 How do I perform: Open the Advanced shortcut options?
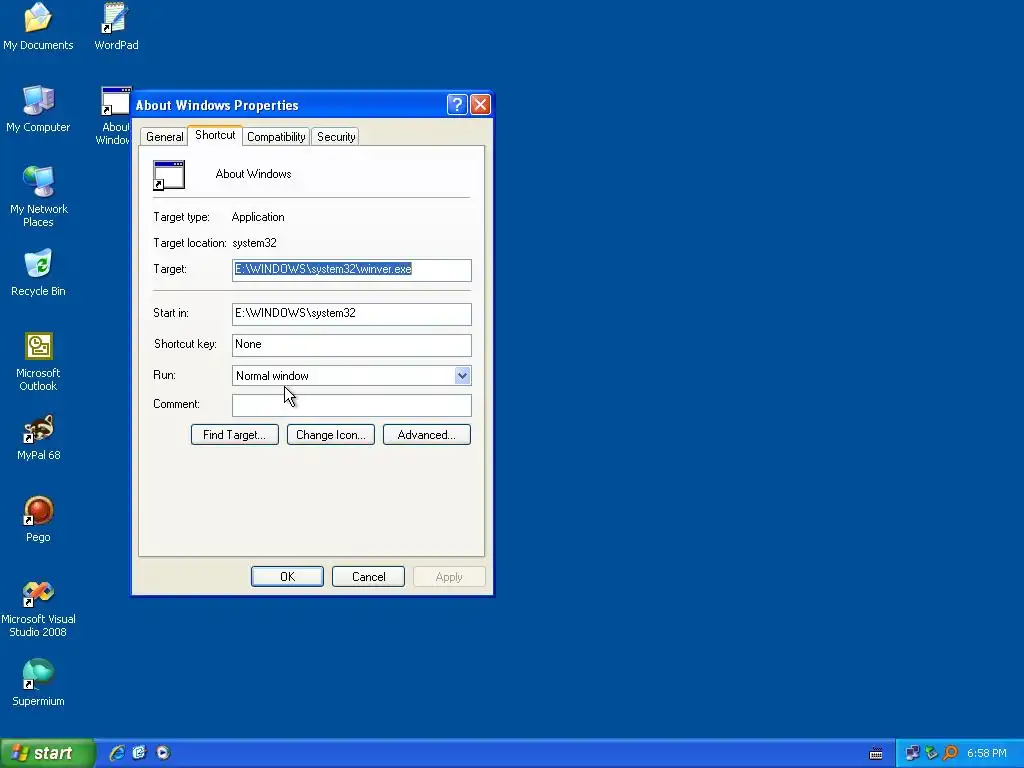point(426,435)
